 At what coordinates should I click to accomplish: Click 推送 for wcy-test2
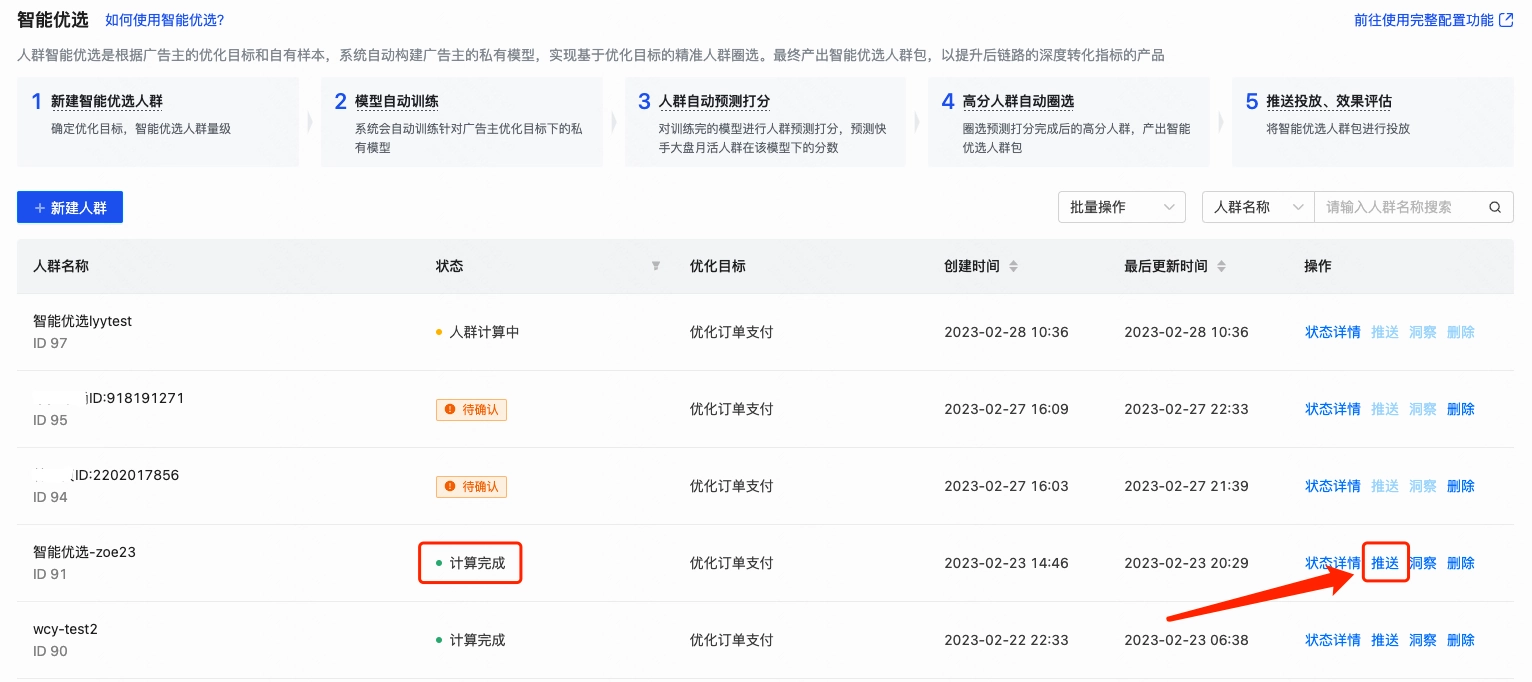[x=1385, y=640]
